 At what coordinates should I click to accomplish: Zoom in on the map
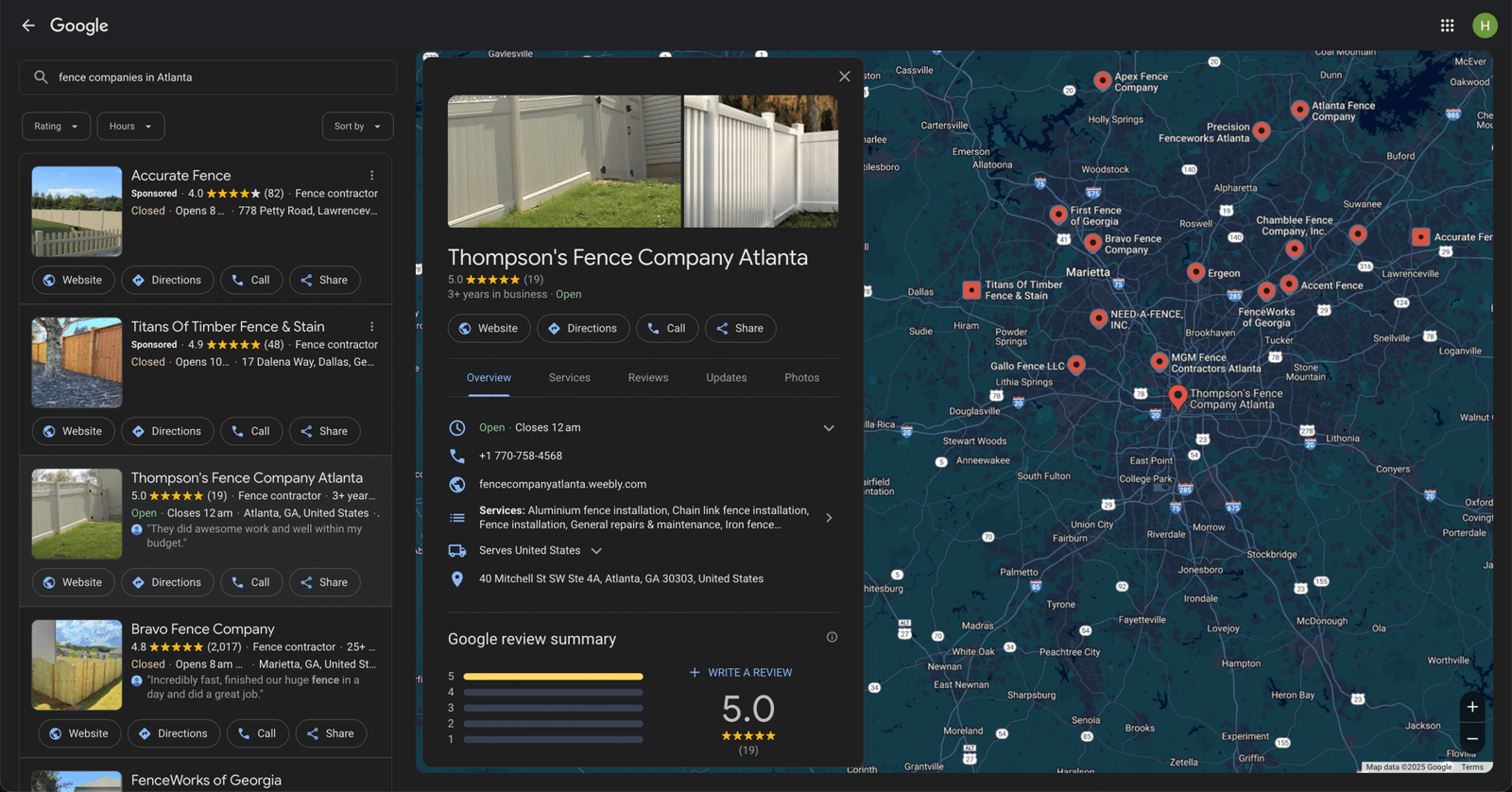pos(1472,707)
